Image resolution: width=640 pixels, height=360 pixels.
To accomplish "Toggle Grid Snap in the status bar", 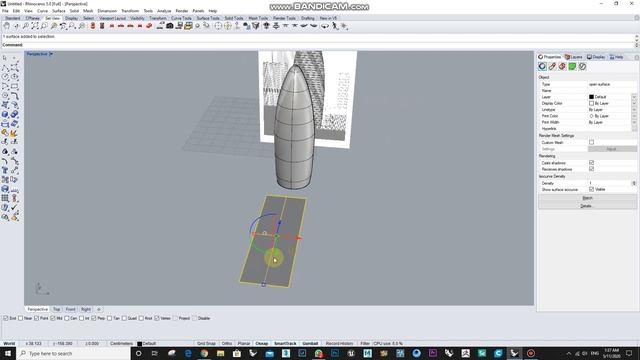I will click(206, 344).
